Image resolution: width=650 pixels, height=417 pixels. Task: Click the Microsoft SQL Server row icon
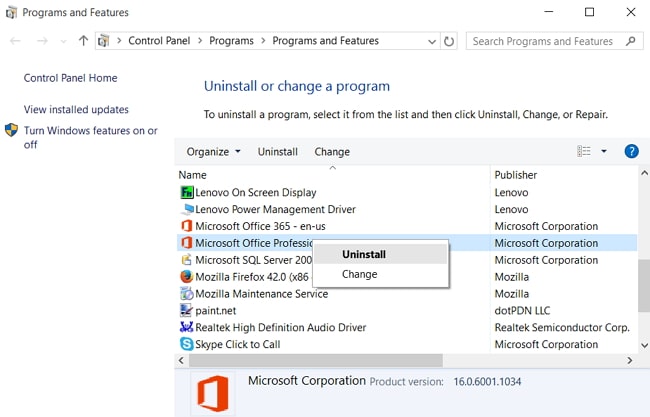[187, 260]
